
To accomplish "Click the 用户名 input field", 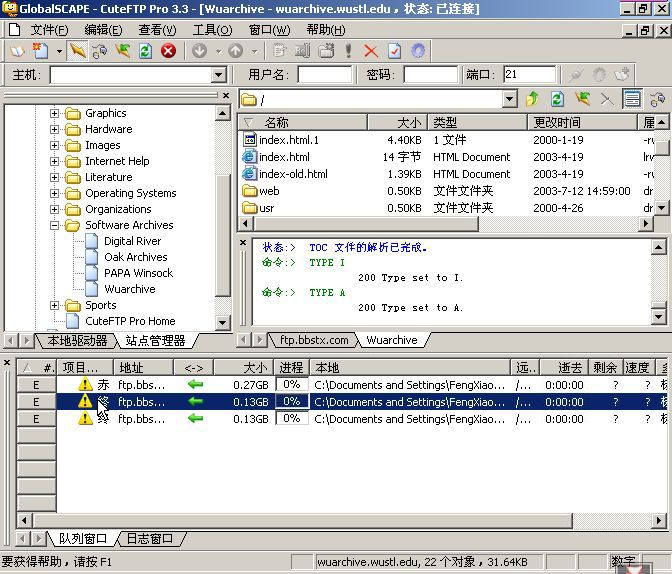I will (324, 75).
